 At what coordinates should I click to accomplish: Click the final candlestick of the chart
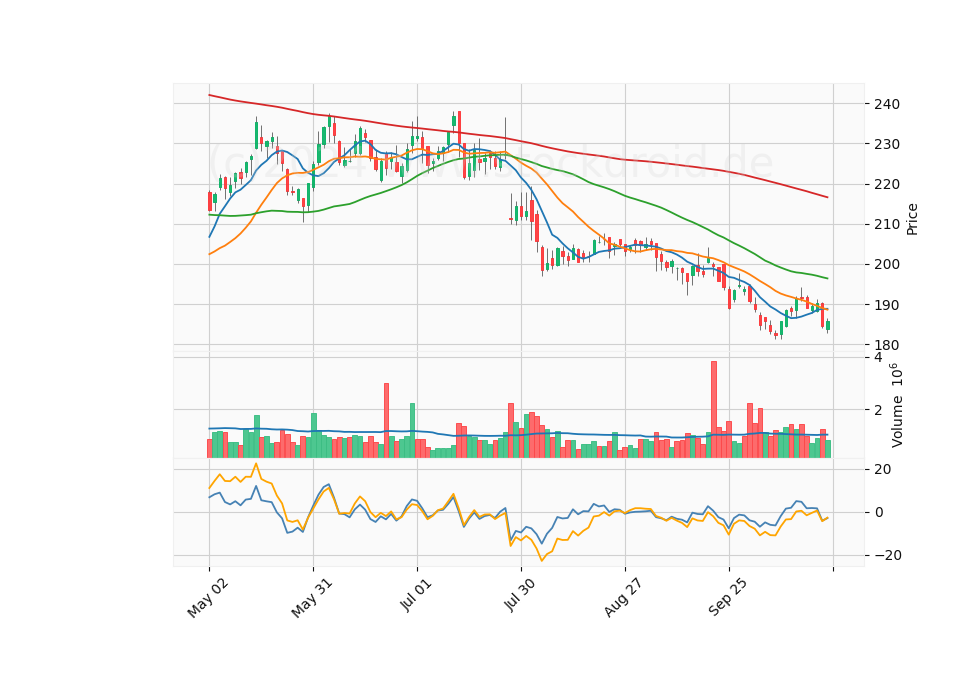[x=828, y=326]
